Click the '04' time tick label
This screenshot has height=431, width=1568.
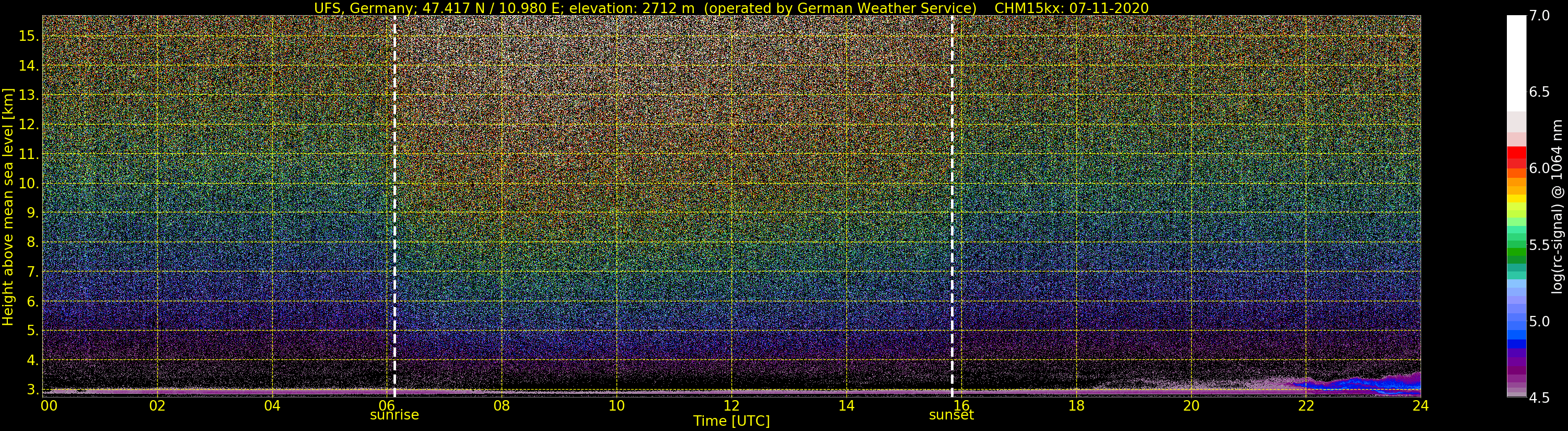272,405
